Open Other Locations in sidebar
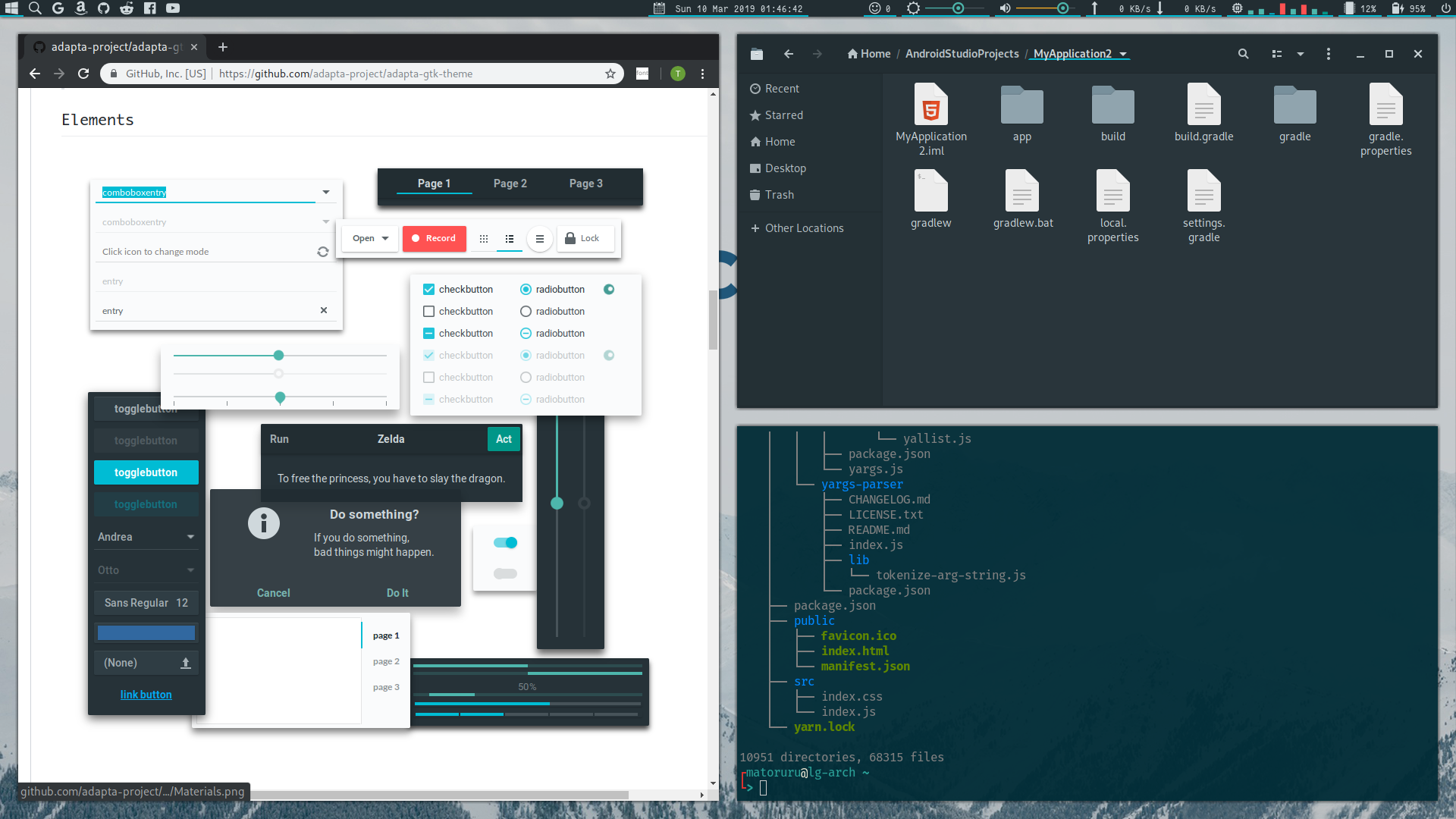This screenshot has height=819, width=1456. [804, 228]
